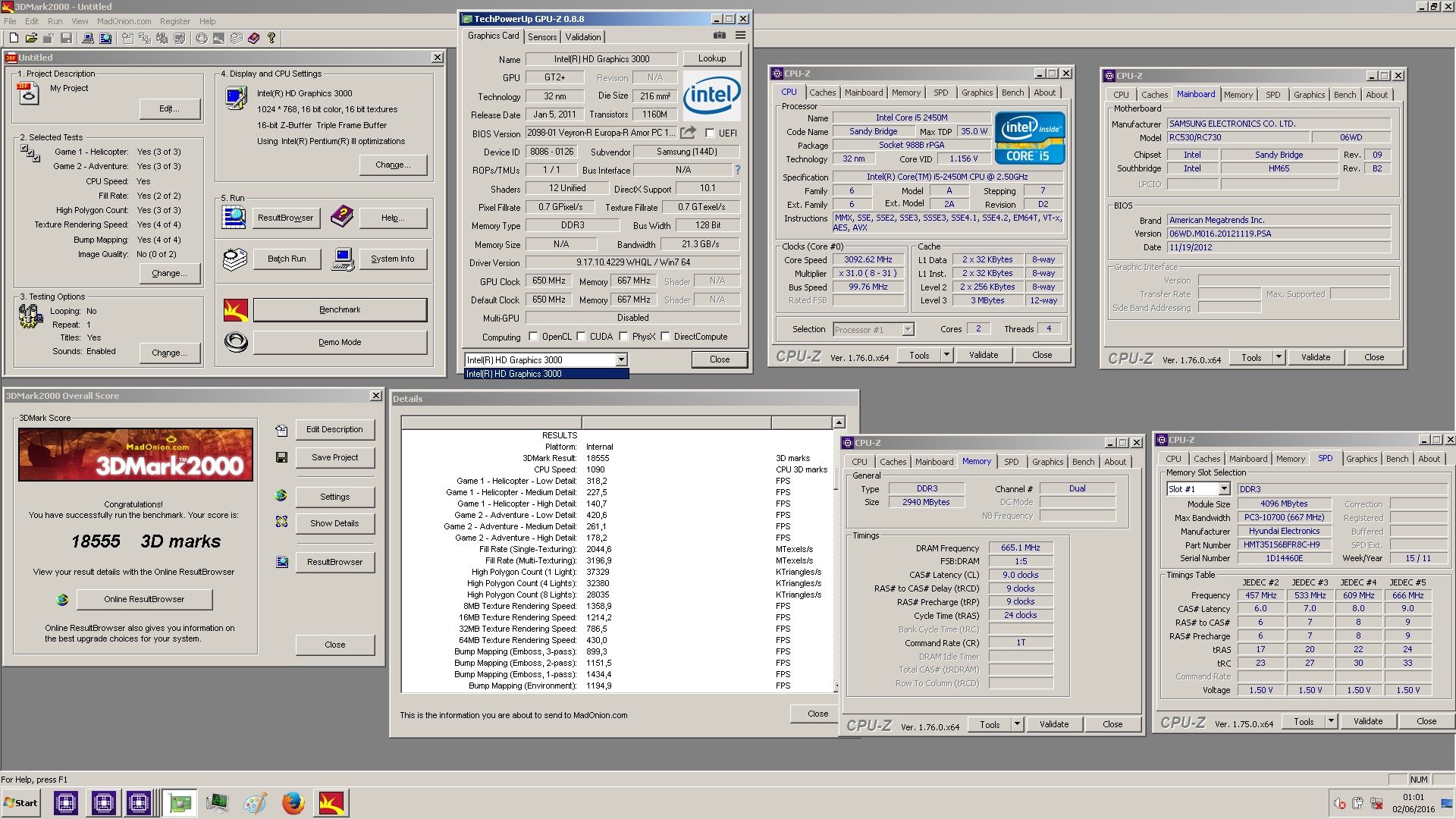Viewport: 1456px width, 819px height.
Task: Switch to the Validation tab in GPU-Z
Action: pyautogui.click(x=583, y=36)
